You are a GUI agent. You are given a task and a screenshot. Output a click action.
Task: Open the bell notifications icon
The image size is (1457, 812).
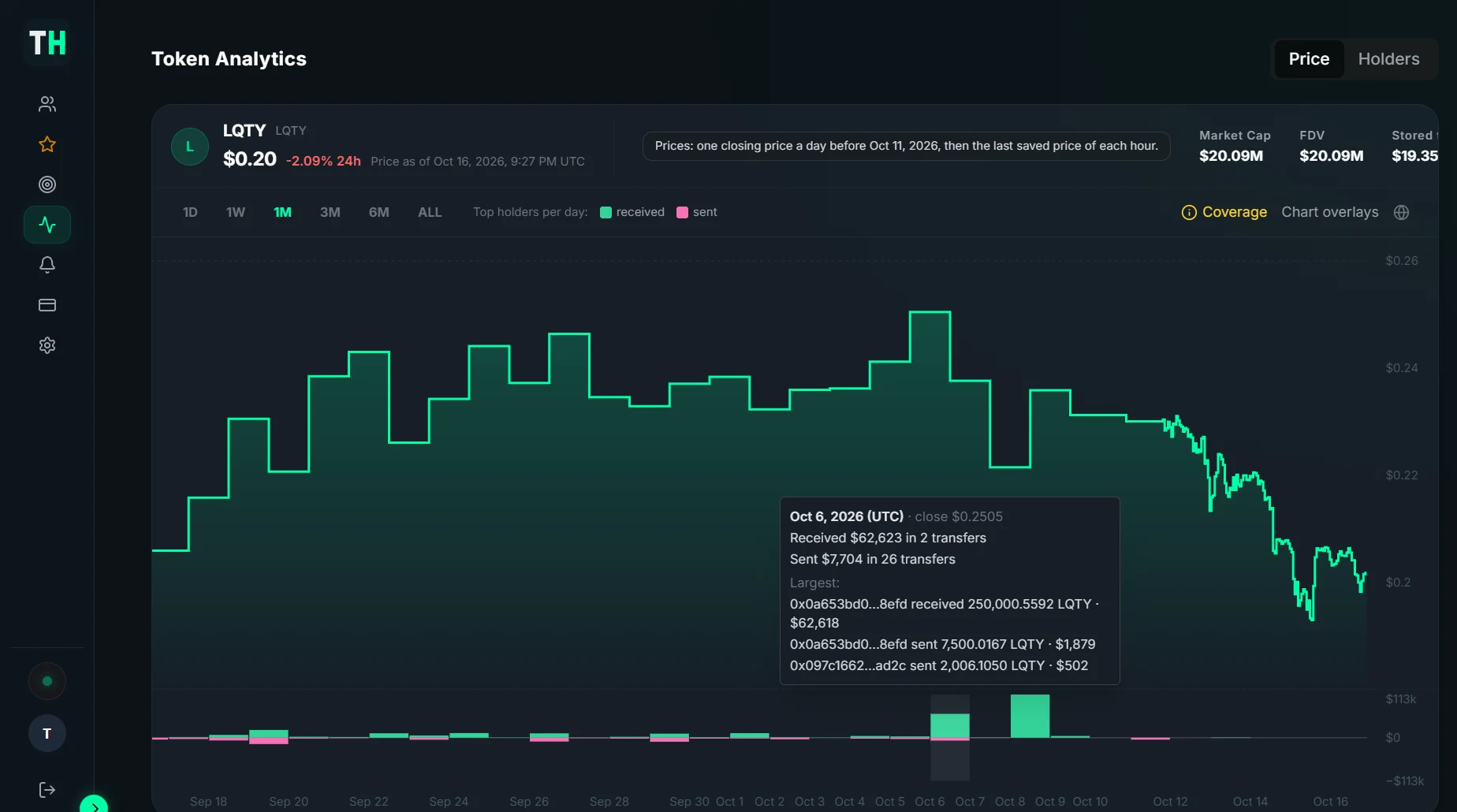click(47, 265)
